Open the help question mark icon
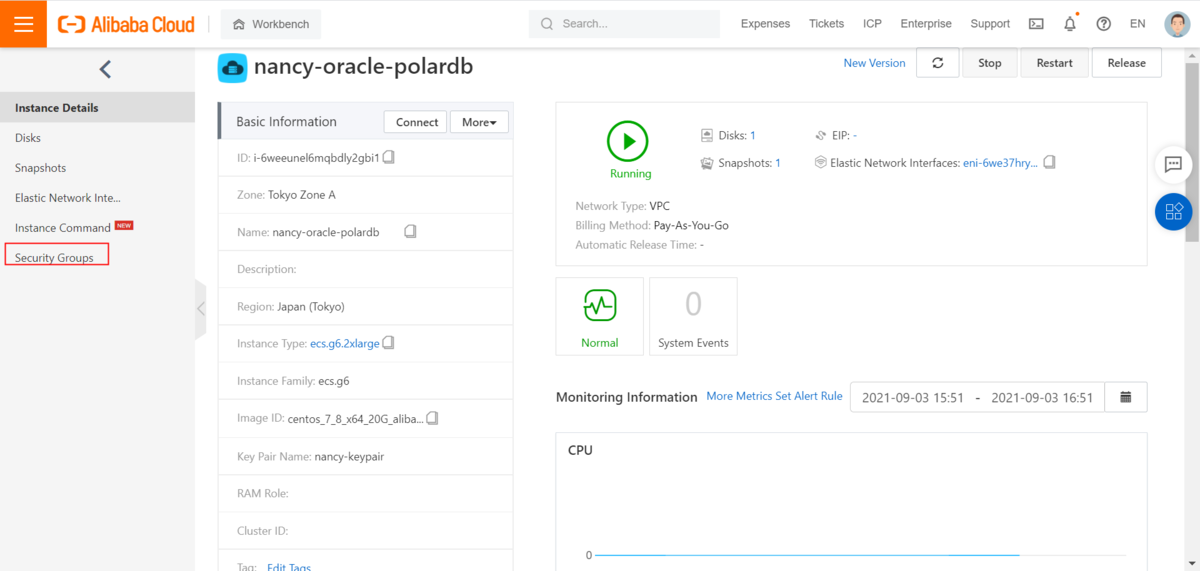The width and height of the screenshot is (1200, 571). (1104, 24)
